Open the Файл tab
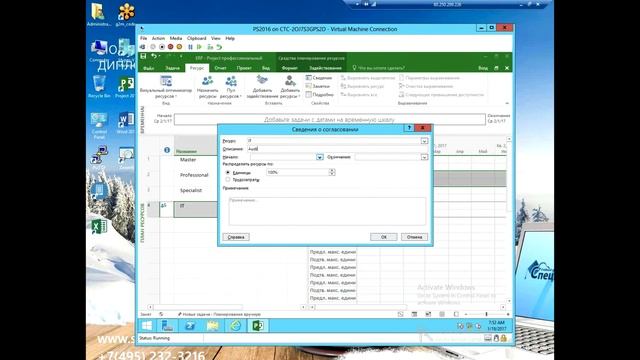 (x=149, y=68)
